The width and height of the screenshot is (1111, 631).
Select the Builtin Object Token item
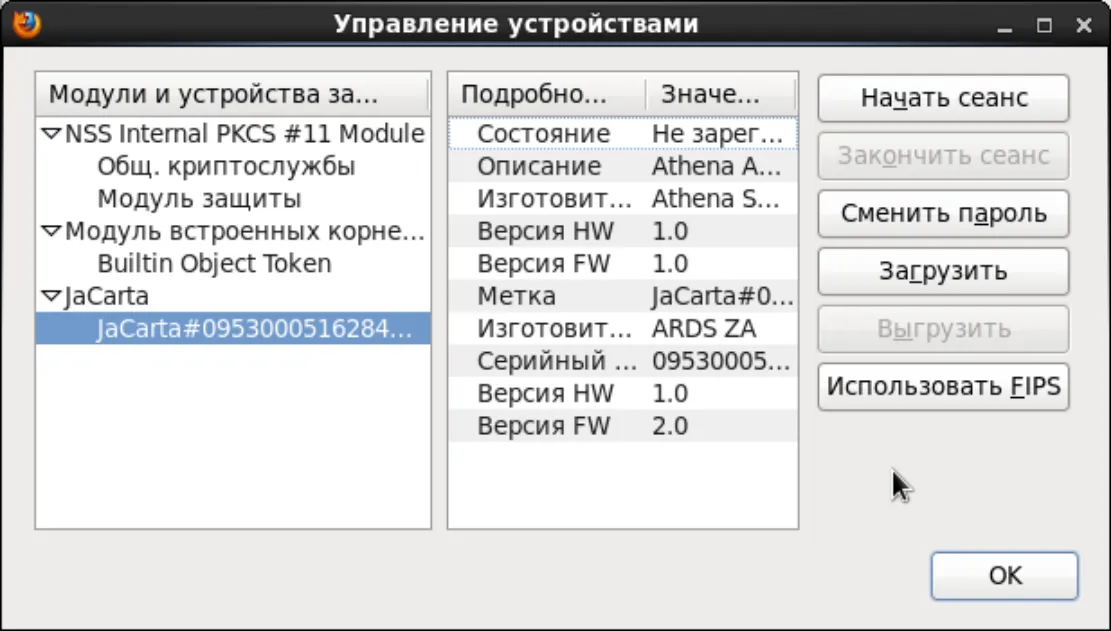point(233,263)
